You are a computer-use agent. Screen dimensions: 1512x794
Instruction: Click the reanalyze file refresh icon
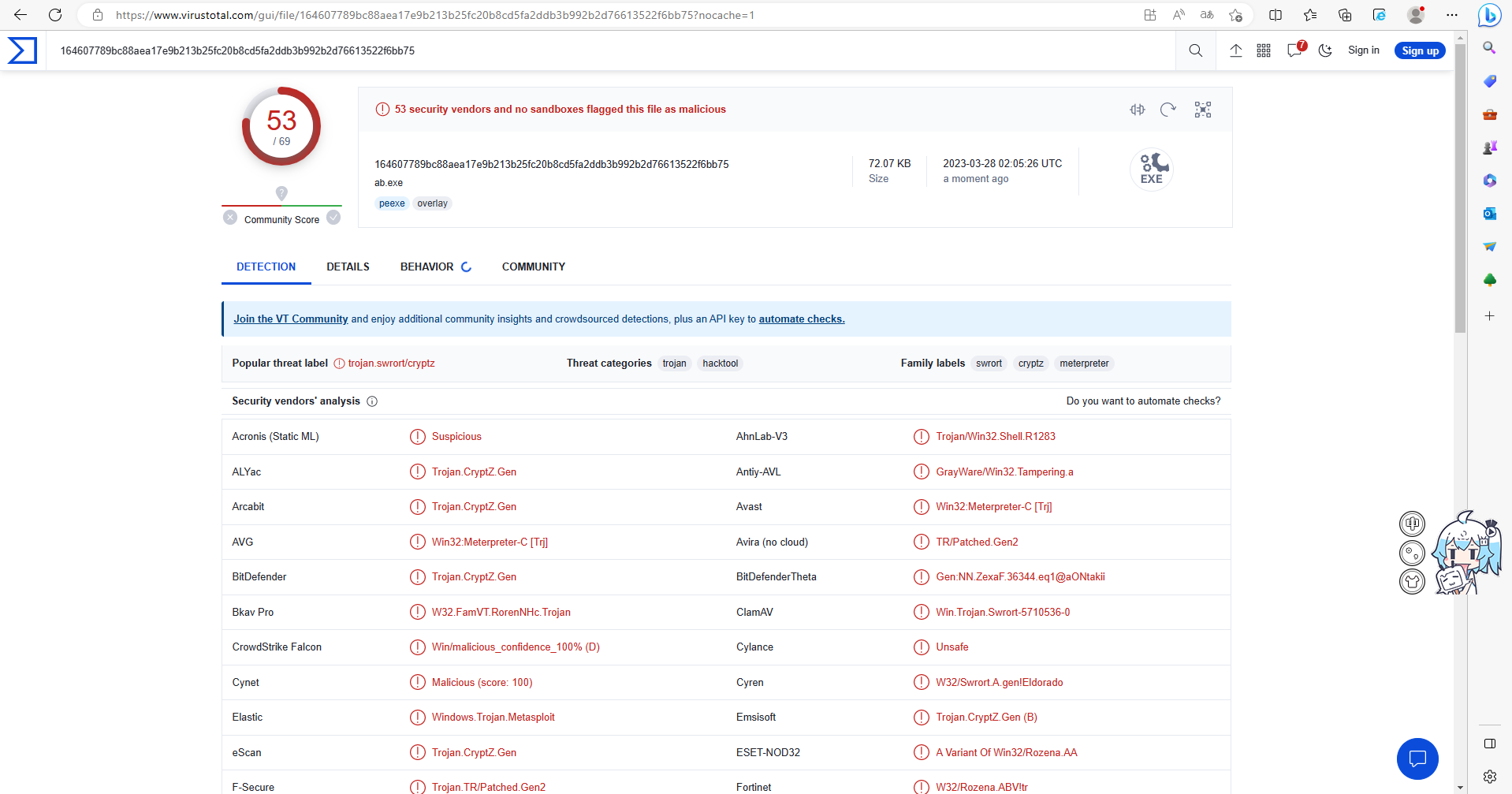click(1168, 110)
